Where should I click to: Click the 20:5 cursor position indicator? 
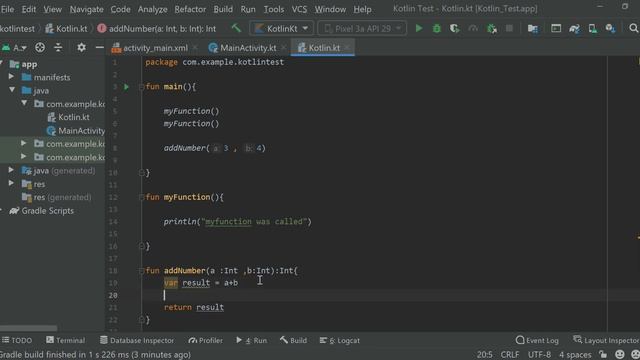point(484,354)
